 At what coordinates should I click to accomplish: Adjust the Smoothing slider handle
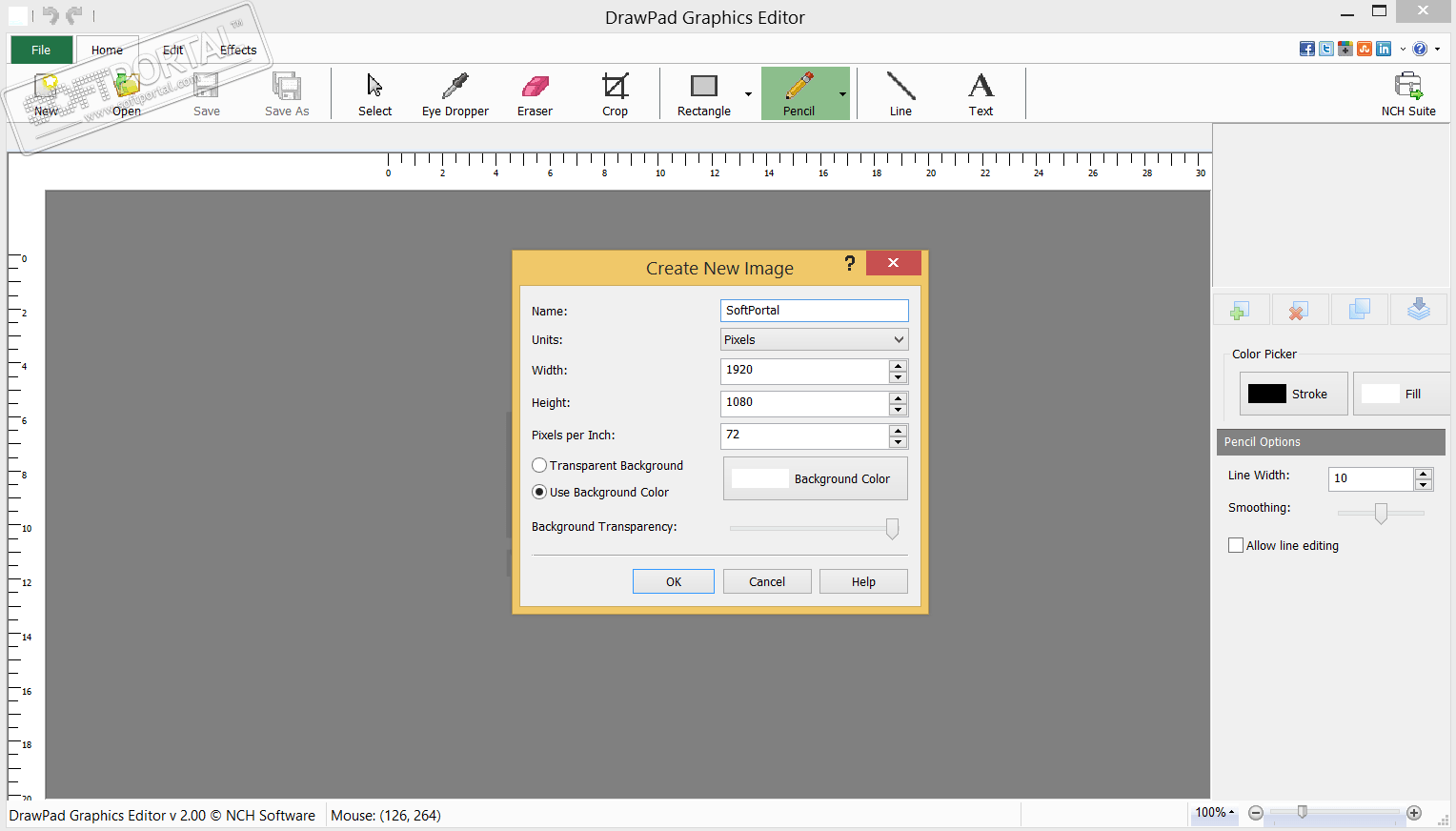(1381, 513)
